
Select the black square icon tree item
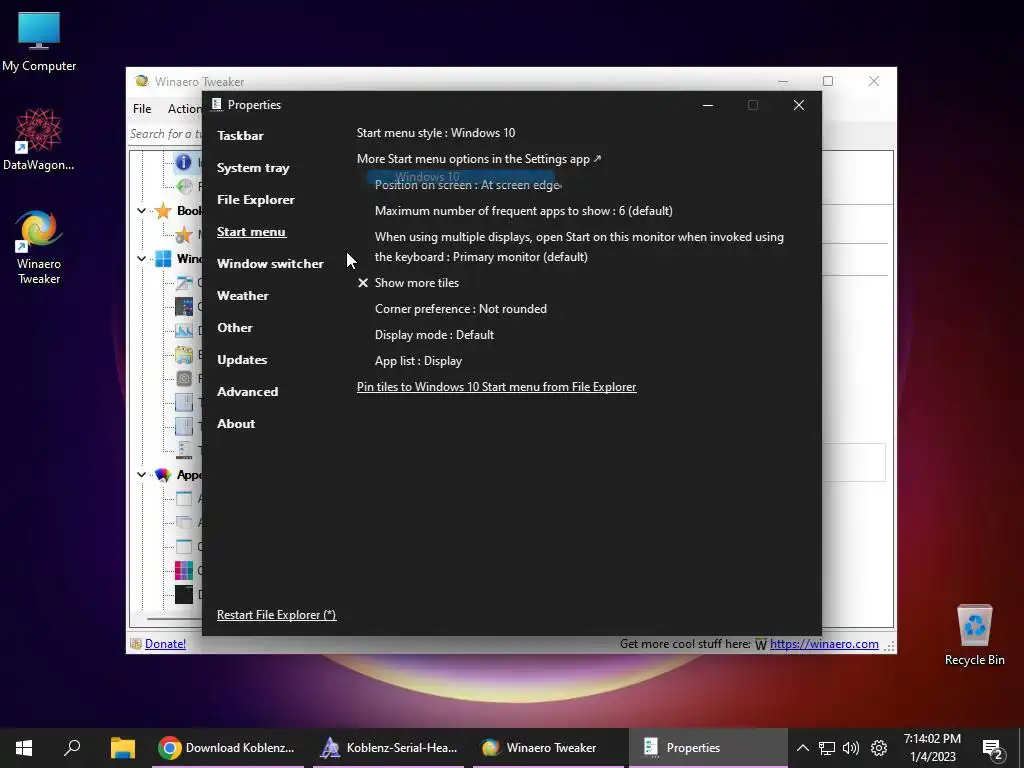click(x=184, y=594)
